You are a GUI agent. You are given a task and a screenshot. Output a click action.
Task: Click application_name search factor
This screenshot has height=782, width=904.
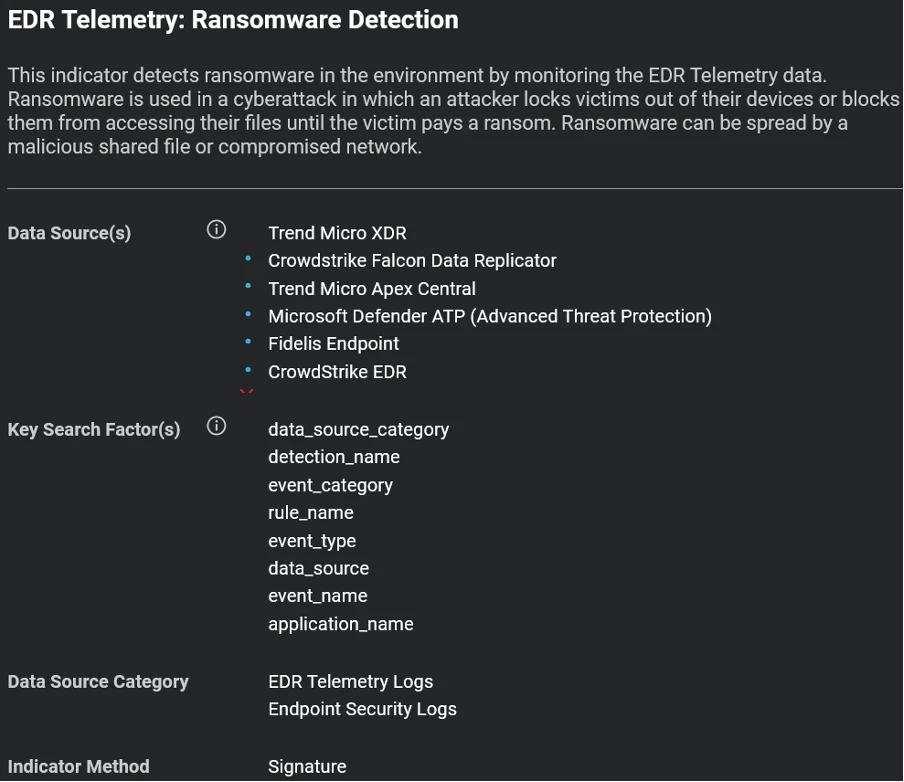341,624
